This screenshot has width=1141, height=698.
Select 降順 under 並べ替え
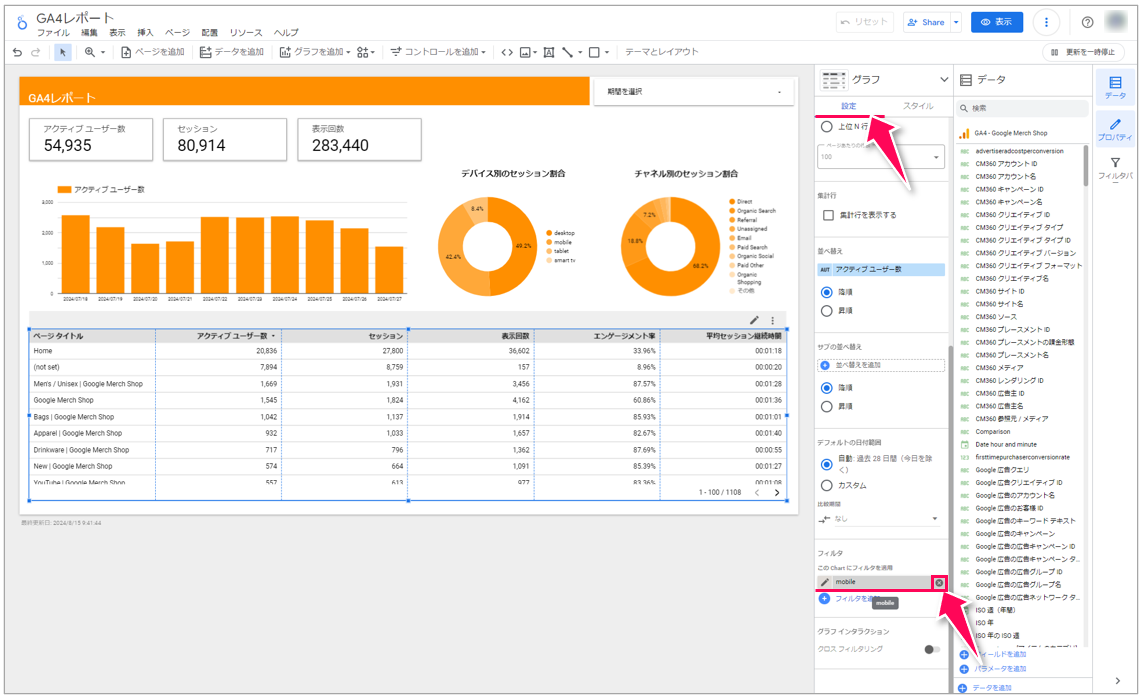coord(827,292)
